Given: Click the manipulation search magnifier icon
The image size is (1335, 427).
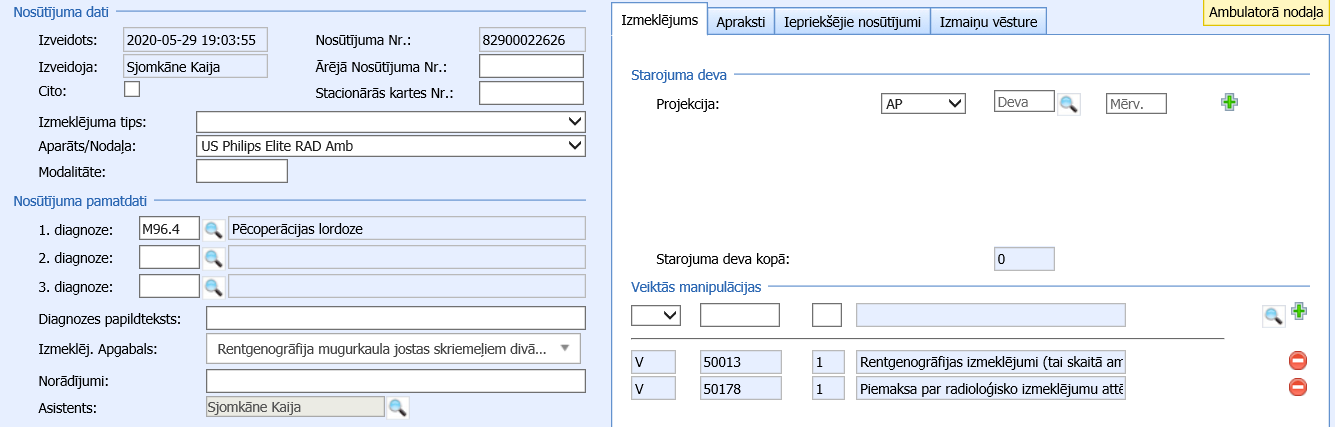Looking at the screenshot, I should 1273,316.
